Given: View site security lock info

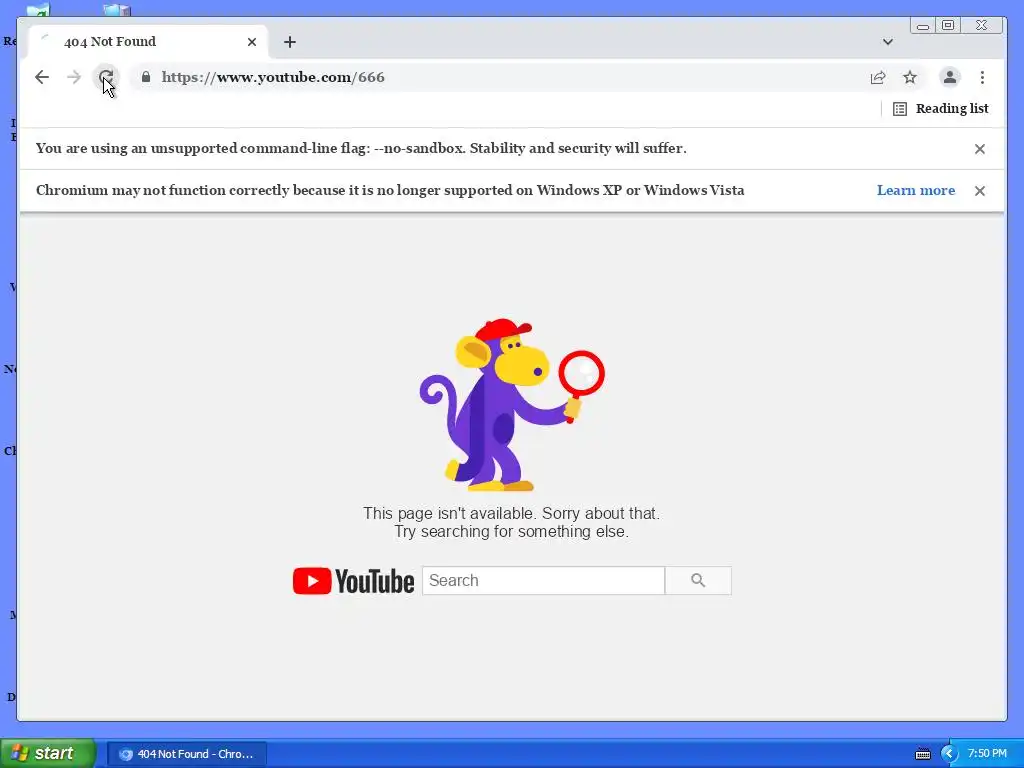Looking at the screenshot, I should 146,77.
